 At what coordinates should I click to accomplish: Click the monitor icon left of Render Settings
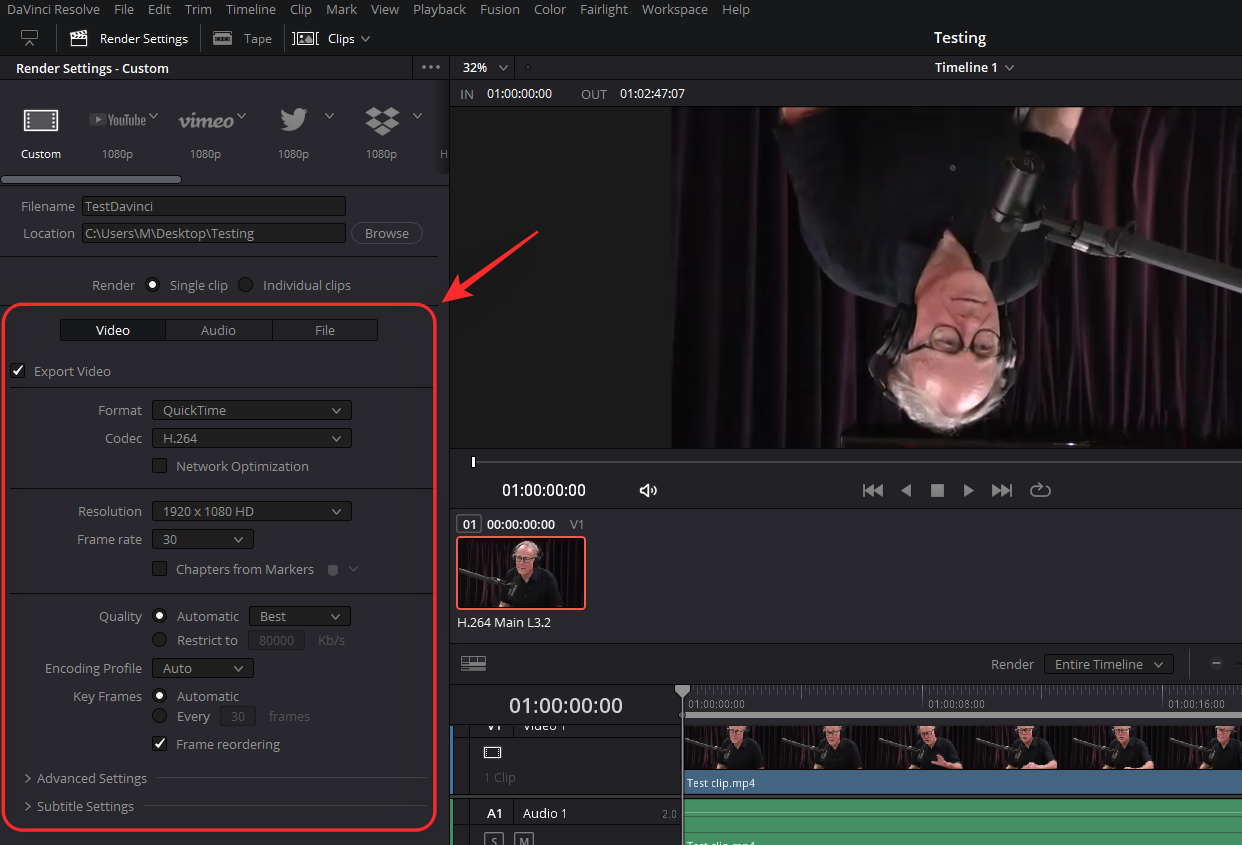point(30,38)
